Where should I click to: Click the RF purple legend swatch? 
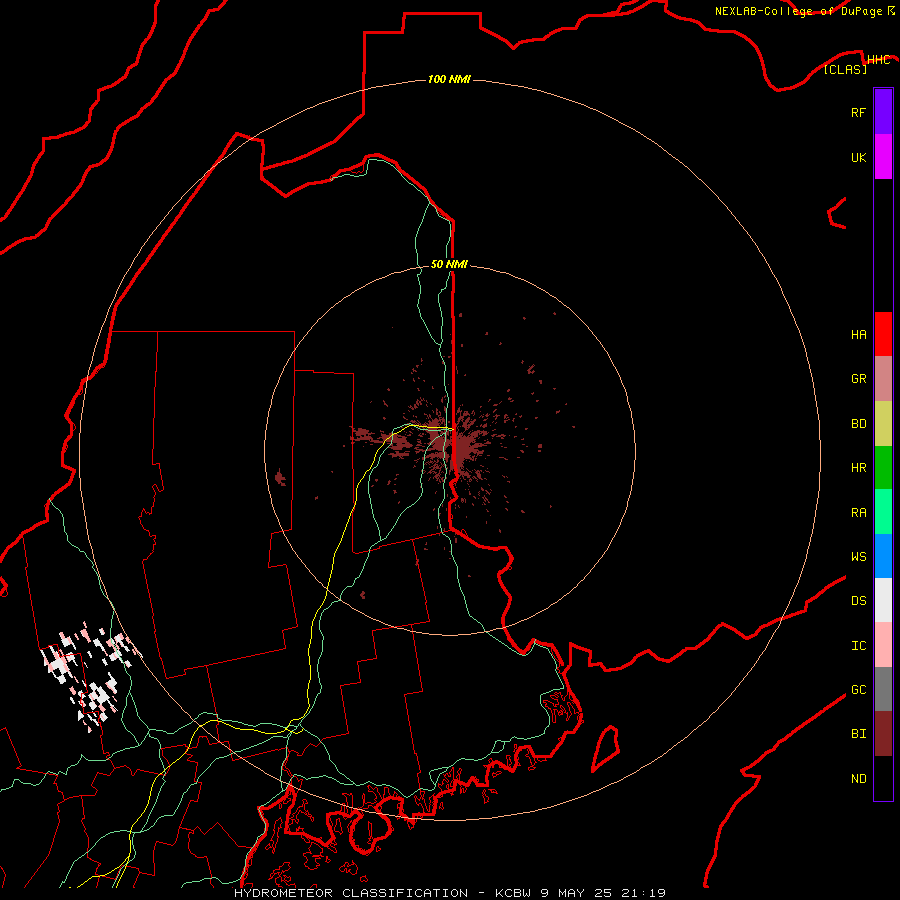883,112
